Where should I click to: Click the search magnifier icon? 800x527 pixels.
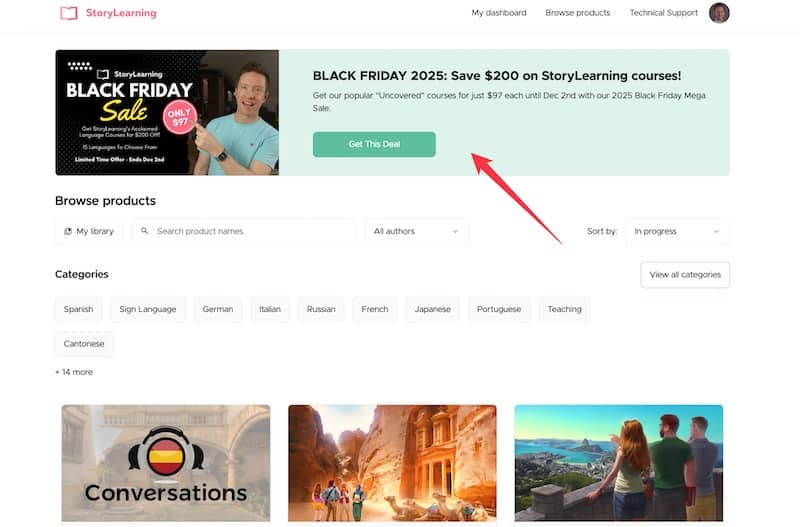pos(145,231)
